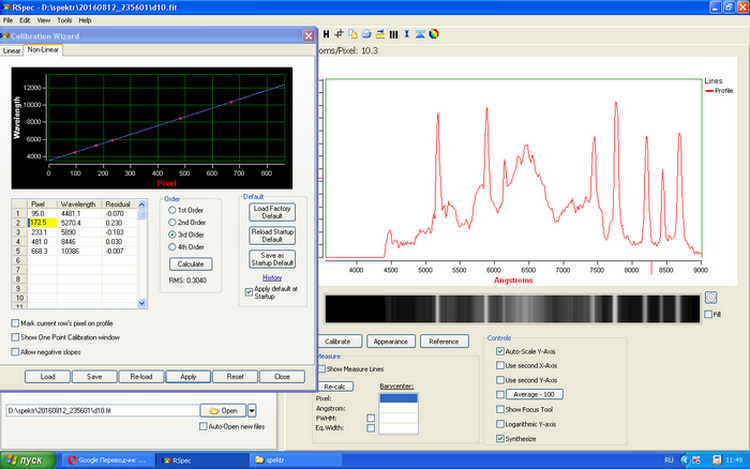Viewport: 750px width, 469px height.
Task: Switch to the spektr folder taskbar item
Action: [296, 460]
